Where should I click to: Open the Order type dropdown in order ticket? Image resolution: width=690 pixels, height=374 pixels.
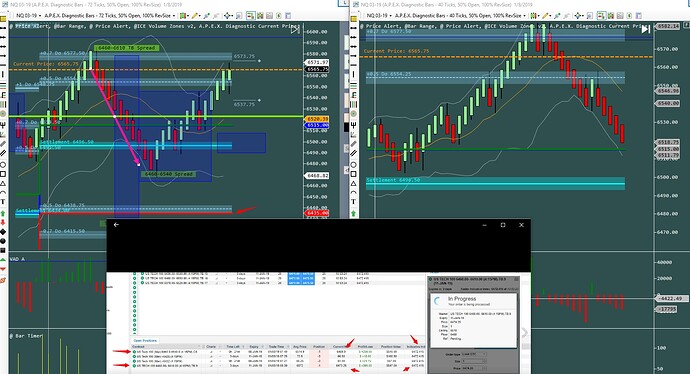click(474, 354)
